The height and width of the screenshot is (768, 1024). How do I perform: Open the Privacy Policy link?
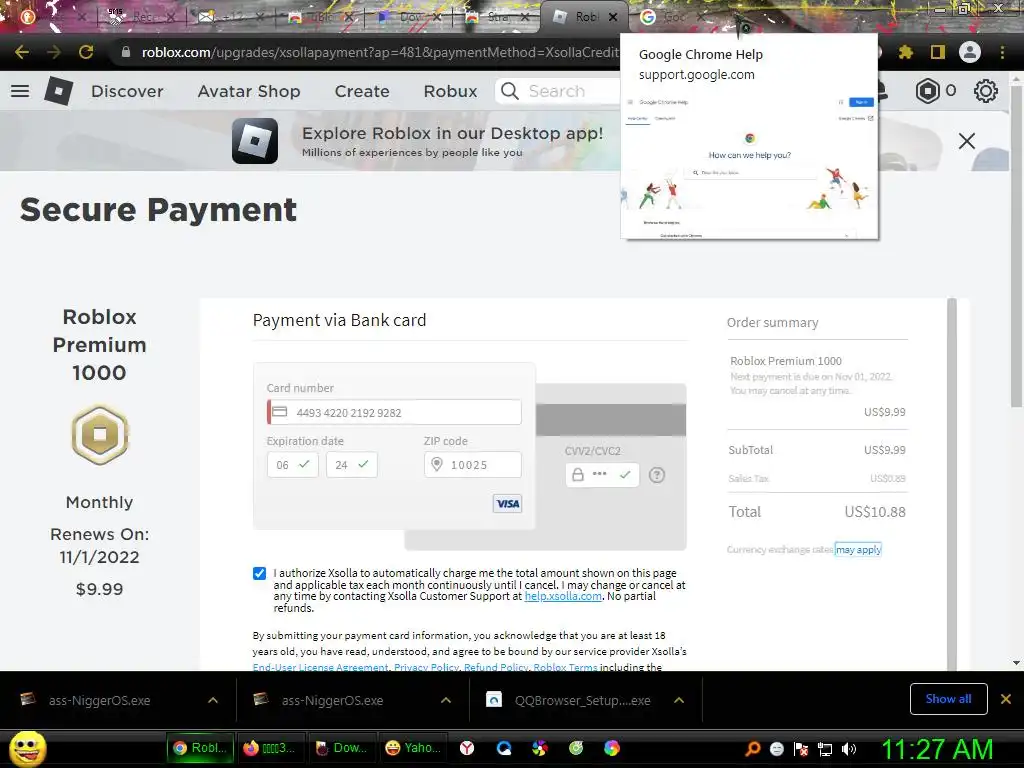point(426,667)
